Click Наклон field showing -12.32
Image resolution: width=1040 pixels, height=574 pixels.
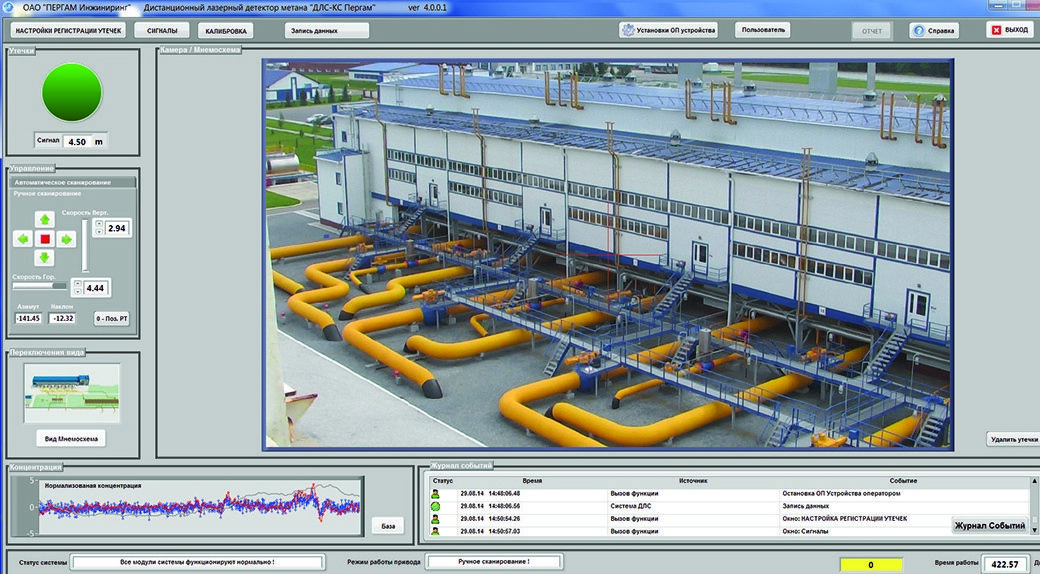coord(63,319)
